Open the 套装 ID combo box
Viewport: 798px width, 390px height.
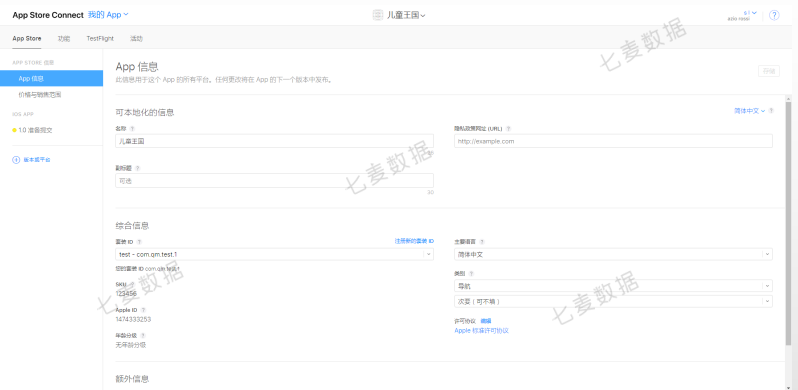point(274,254)
